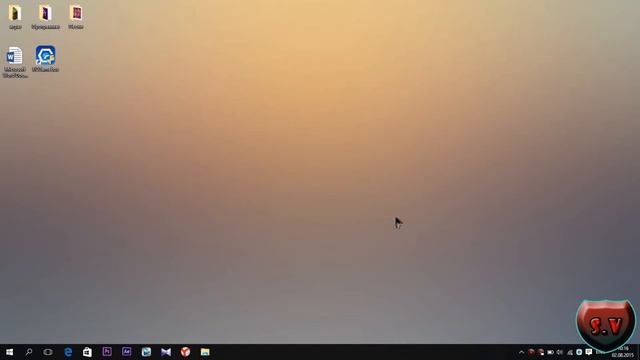Open the volume control in system tray

[560, 352]
